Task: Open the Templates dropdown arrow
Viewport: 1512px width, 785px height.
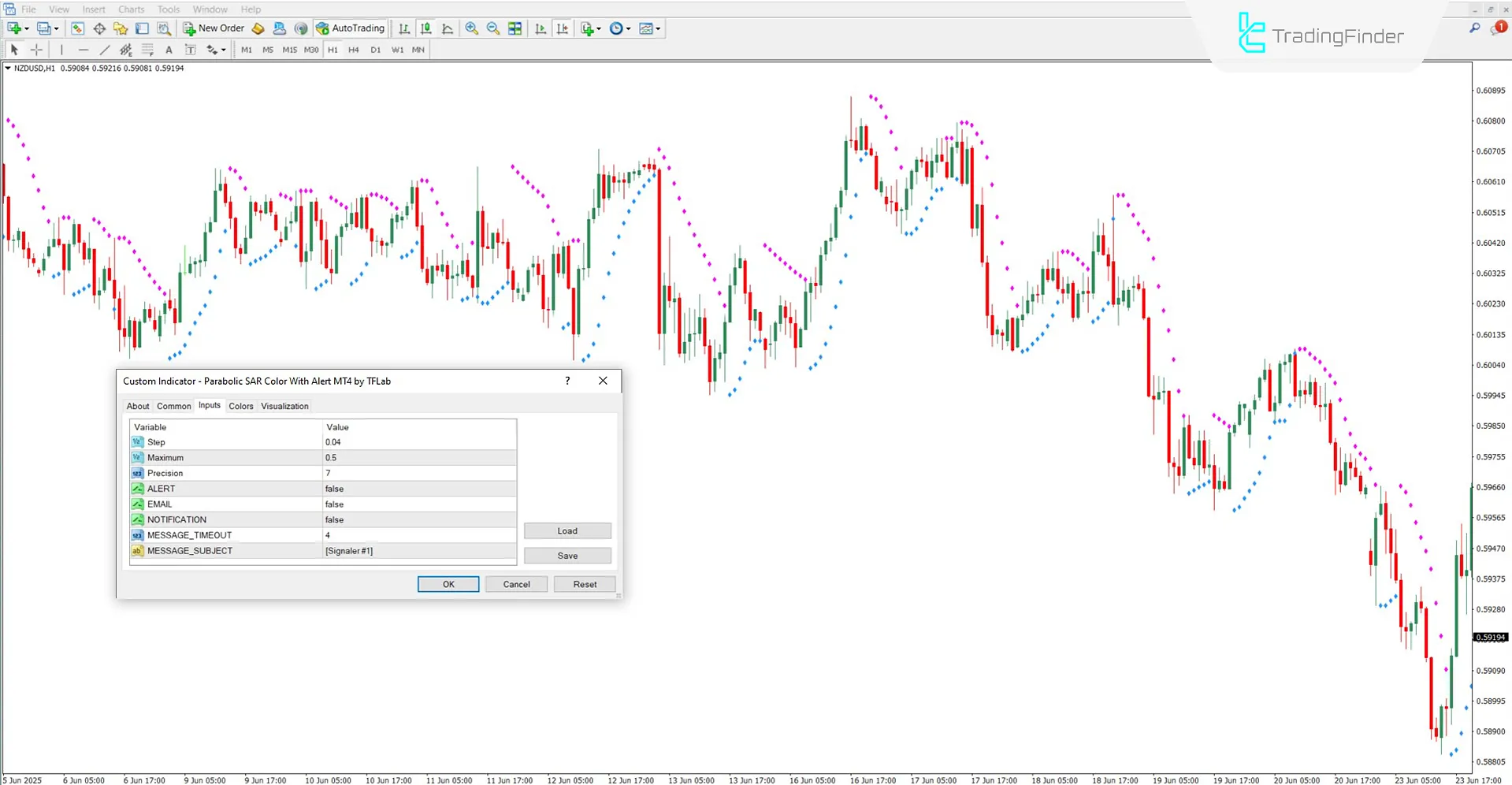Action: click(658, 28)
